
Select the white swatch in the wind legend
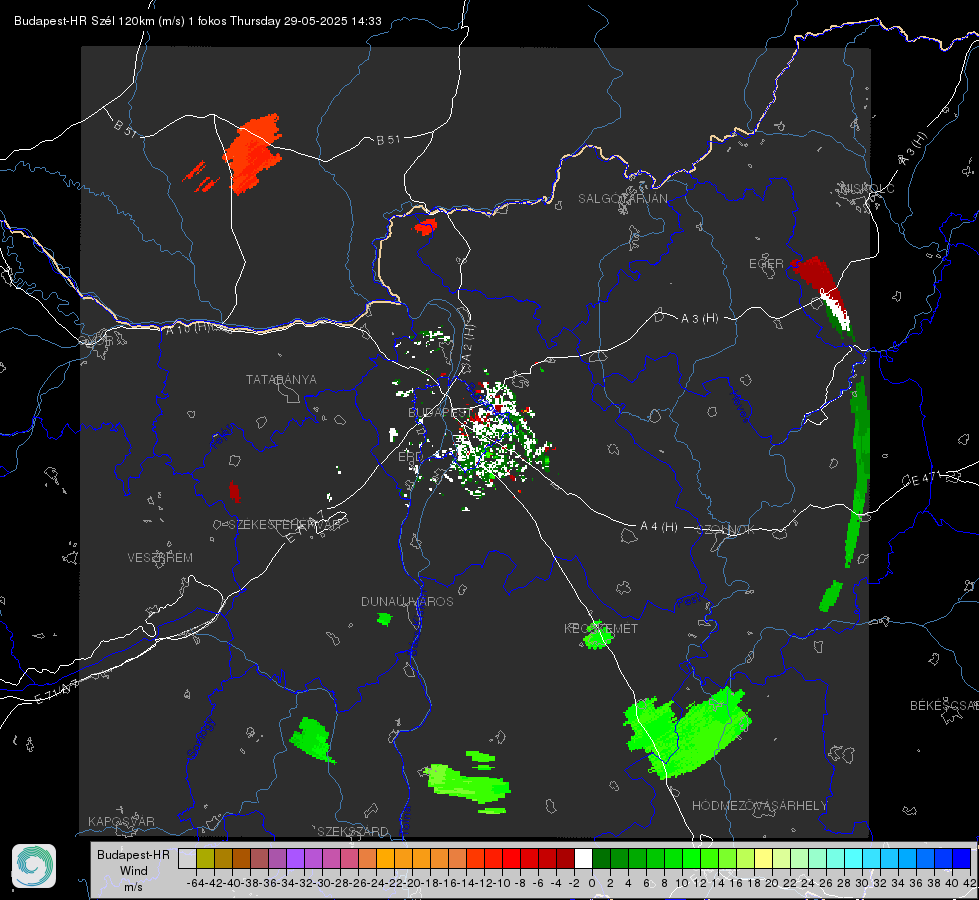pos(583,858)
